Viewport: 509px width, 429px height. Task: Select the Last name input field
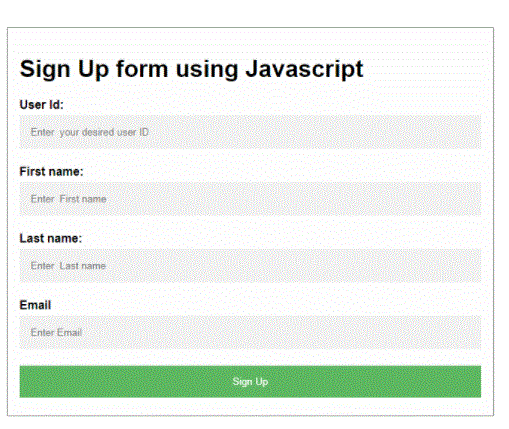(250, 266)
